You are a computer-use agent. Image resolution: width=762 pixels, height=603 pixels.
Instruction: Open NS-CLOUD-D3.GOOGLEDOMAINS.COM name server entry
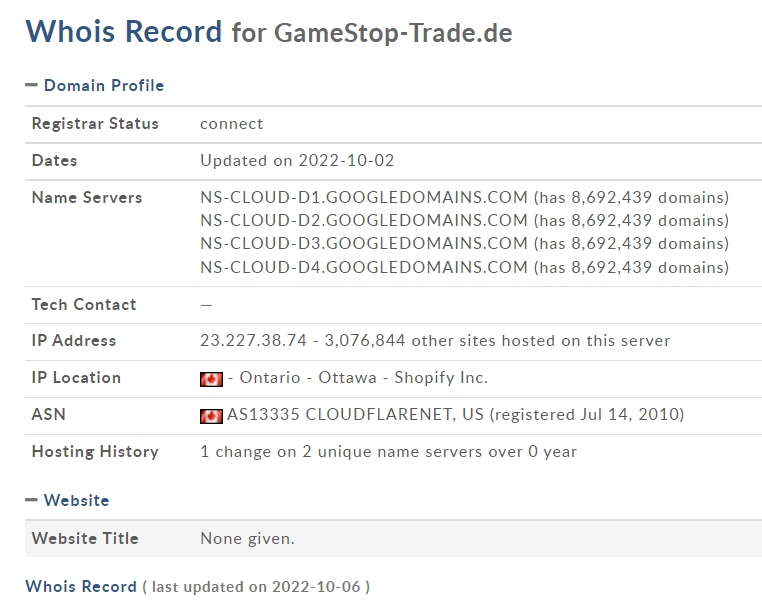click(x=364, y=243)
